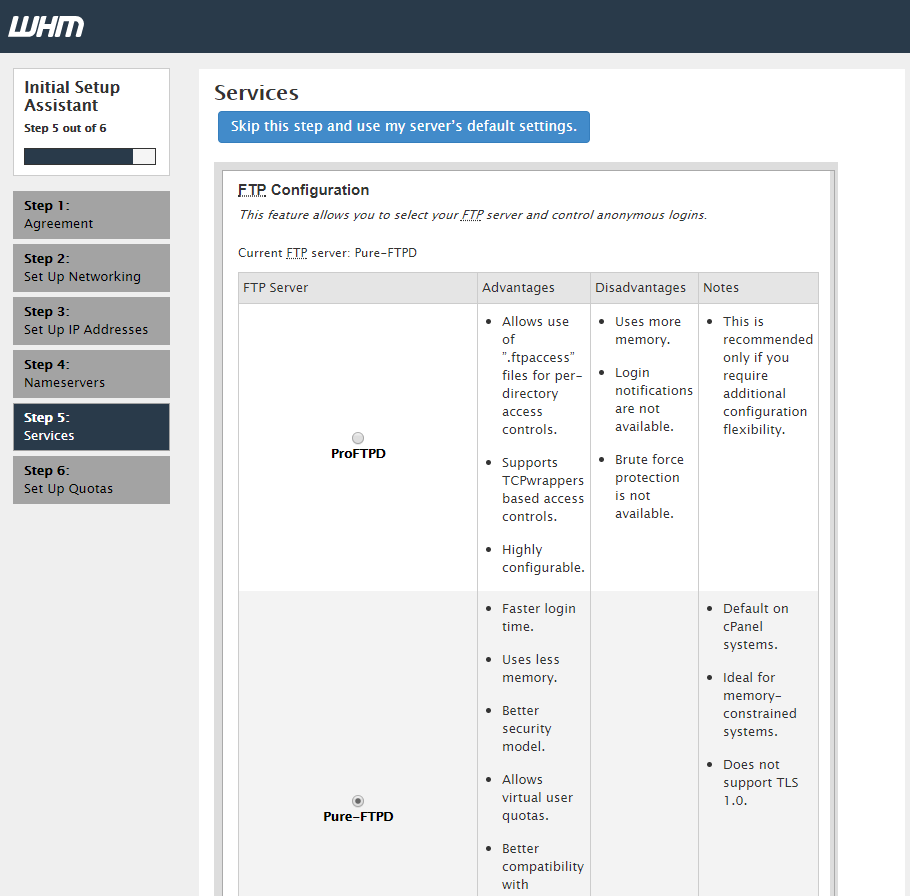Click 'Highly configurable.' advantage text
Screen dimensions: 910x896
[543, 558]
